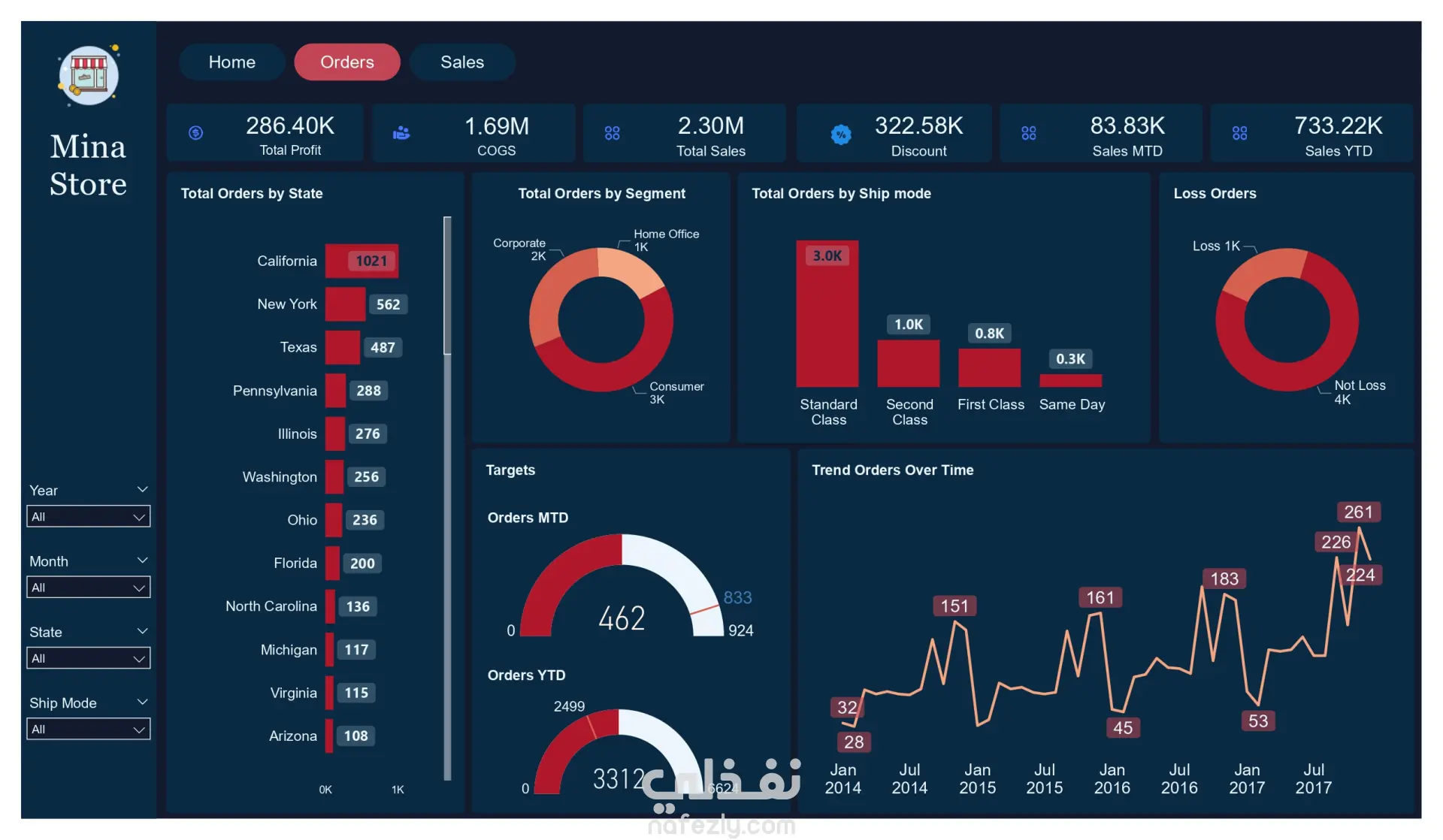Collapse the Month slicer header chevron

(142, 561)
